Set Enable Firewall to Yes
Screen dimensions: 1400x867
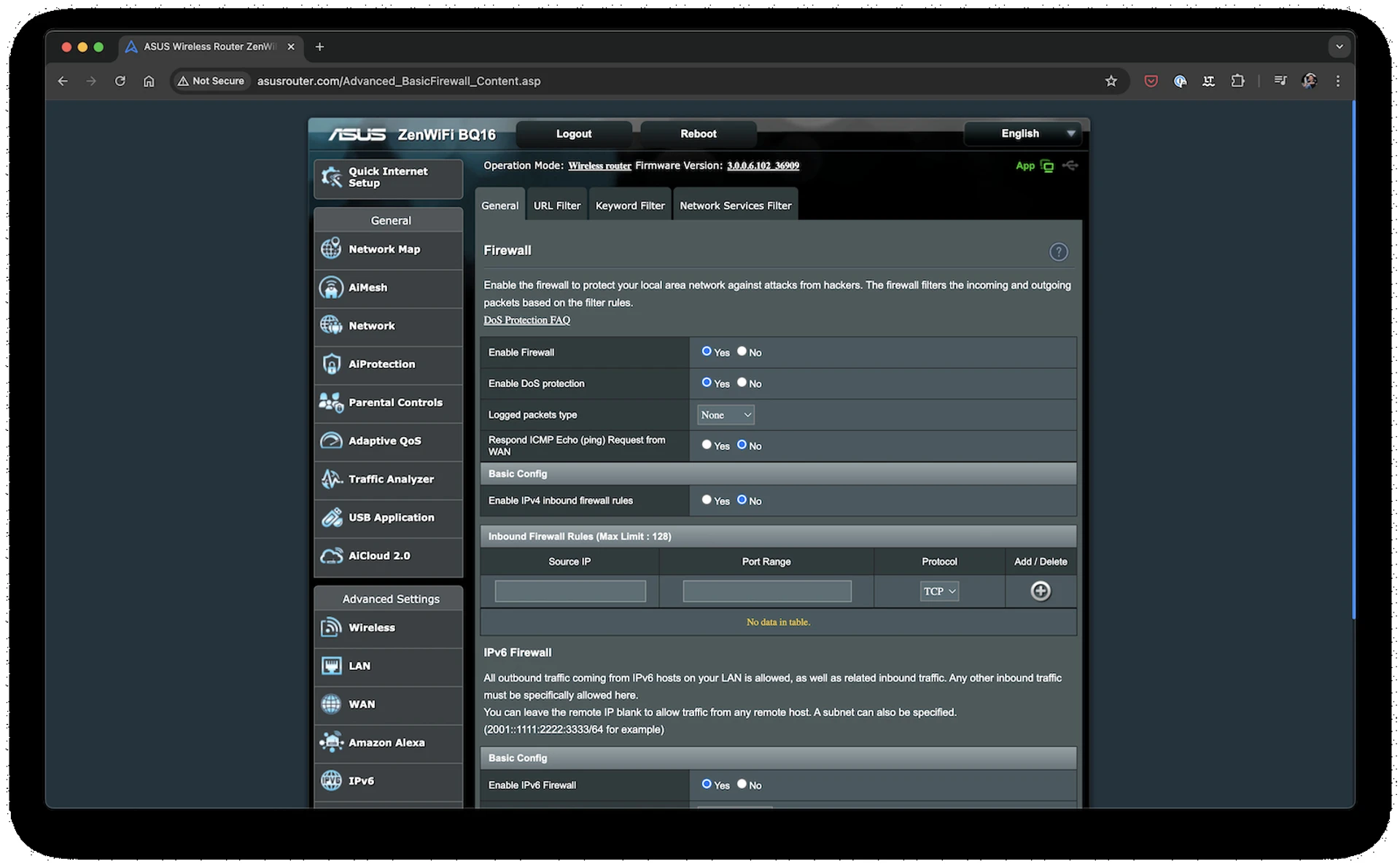(706, 351)
